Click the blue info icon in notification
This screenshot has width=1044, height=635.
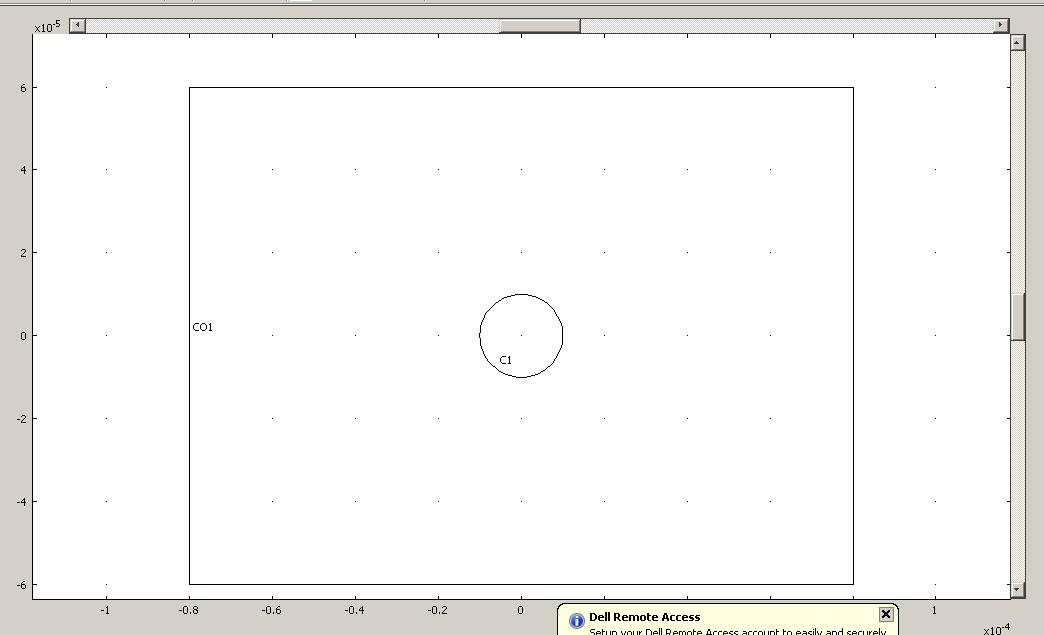point(576,621)
